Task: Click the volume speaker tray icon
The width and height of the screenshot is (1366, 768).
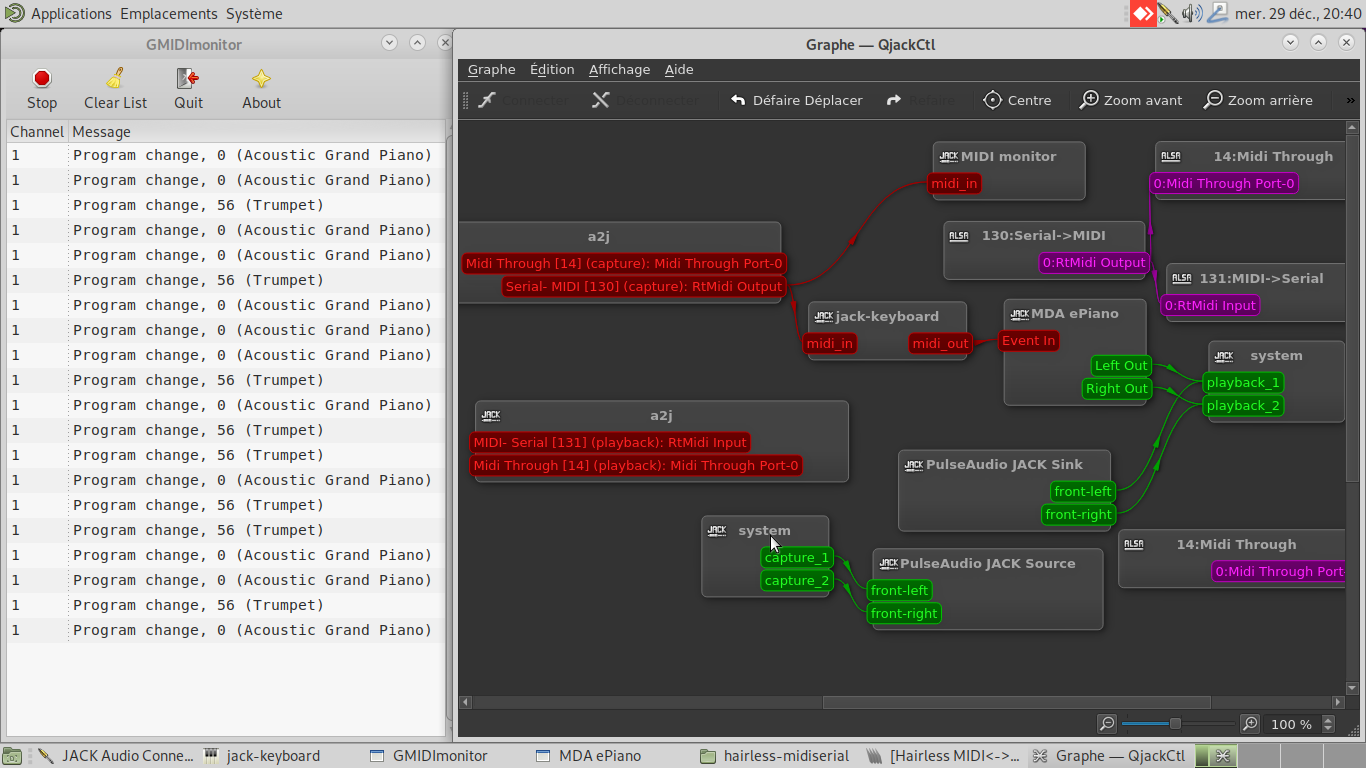Action: point(1192,14)
